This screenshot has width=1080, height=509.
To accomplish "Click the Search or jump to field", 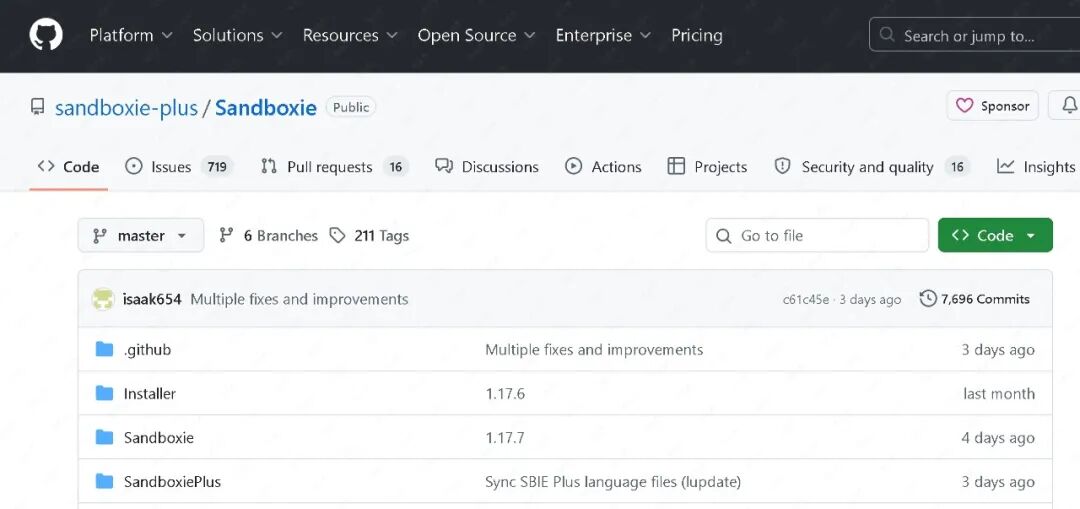I will pos(974,35).
